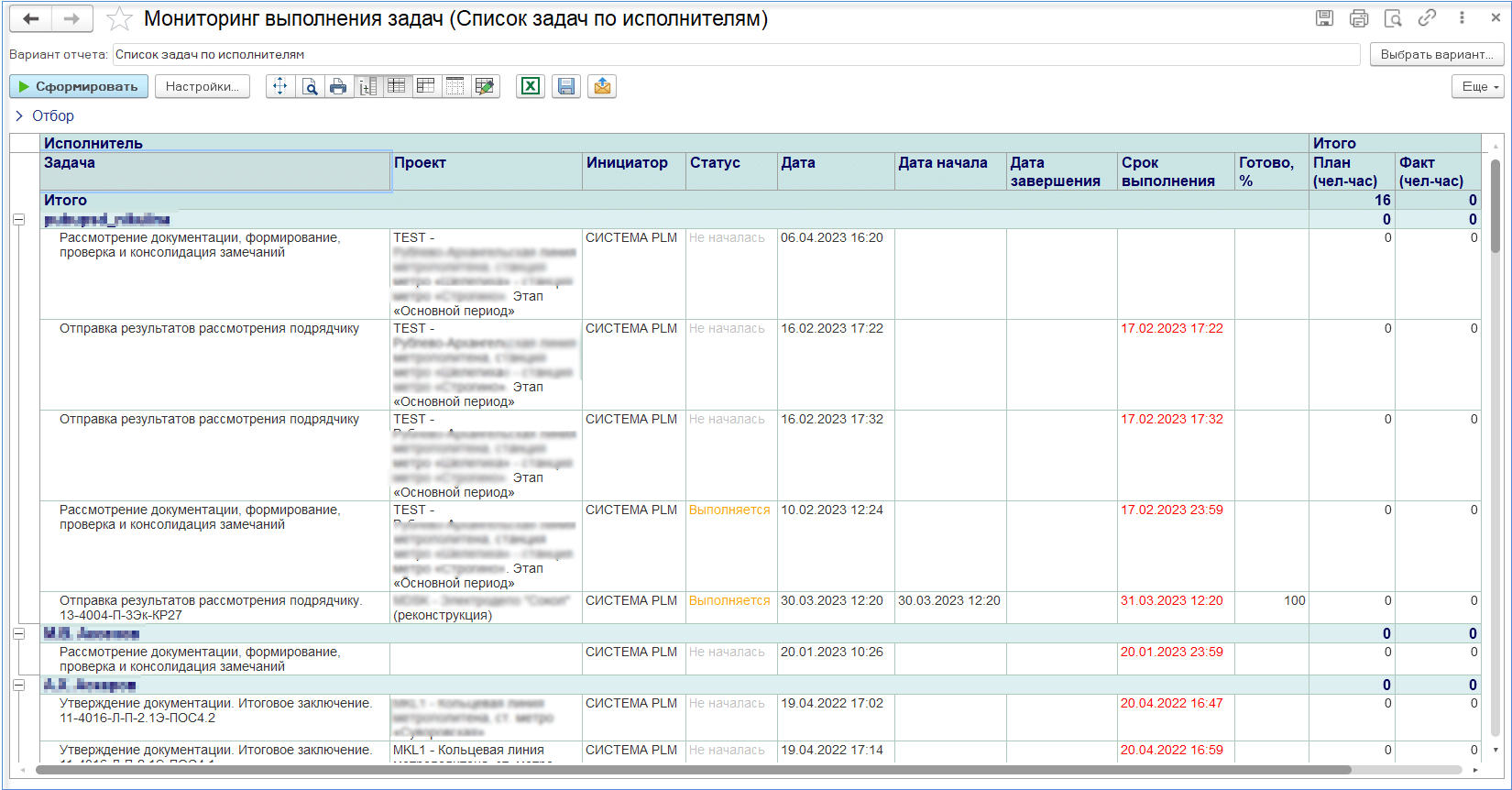Toggle the table edit mode pencil icon

coord(485,86)
